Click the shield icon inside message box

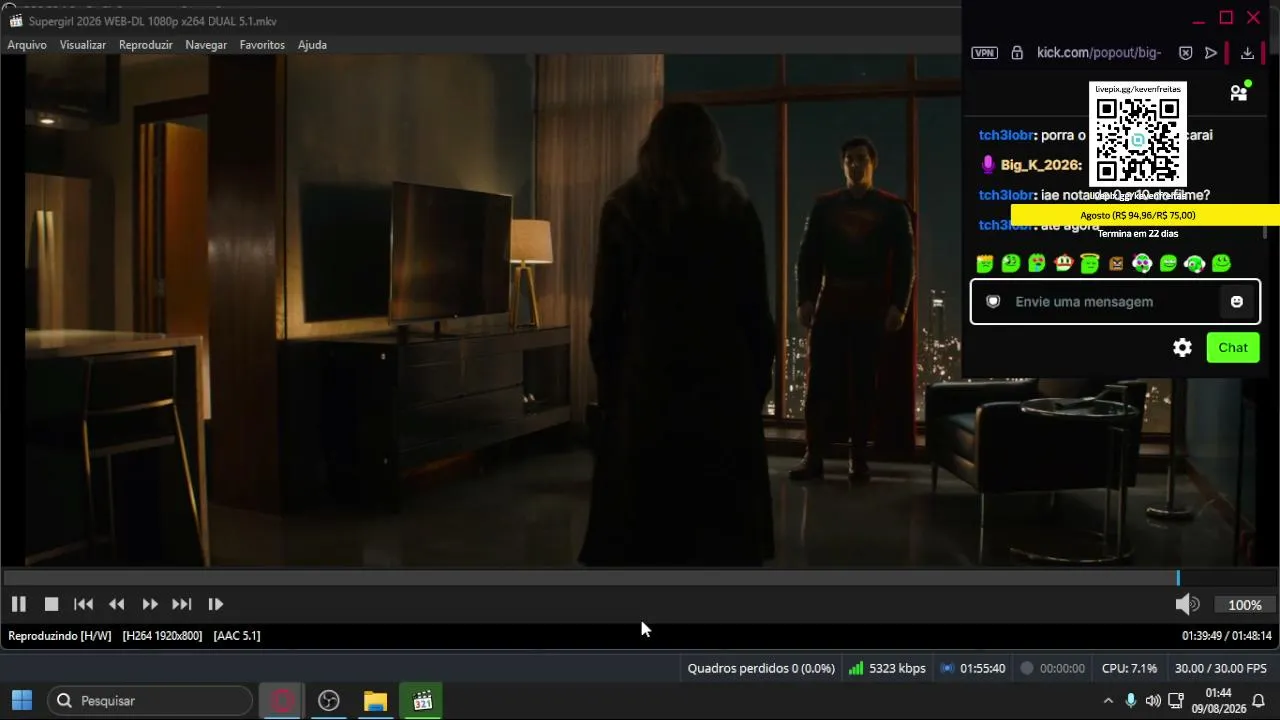pos(993,302)
